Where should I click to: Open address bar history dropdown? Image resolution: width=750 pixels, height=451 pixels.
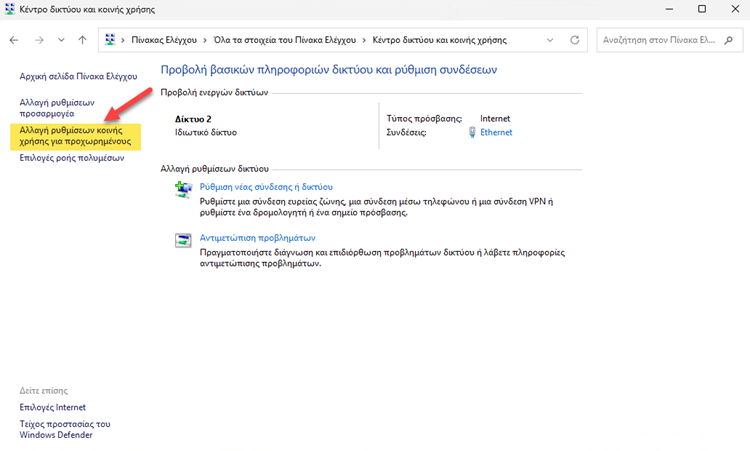(550, 40)
